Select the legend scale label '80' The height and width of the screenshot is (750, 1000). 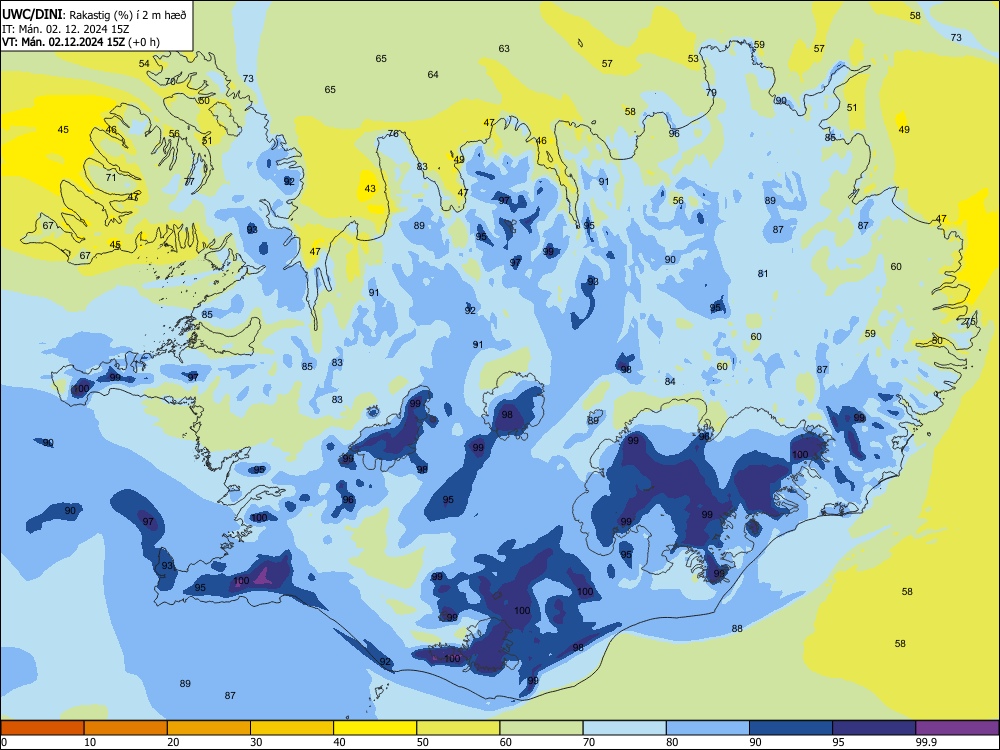click(672, 742)
